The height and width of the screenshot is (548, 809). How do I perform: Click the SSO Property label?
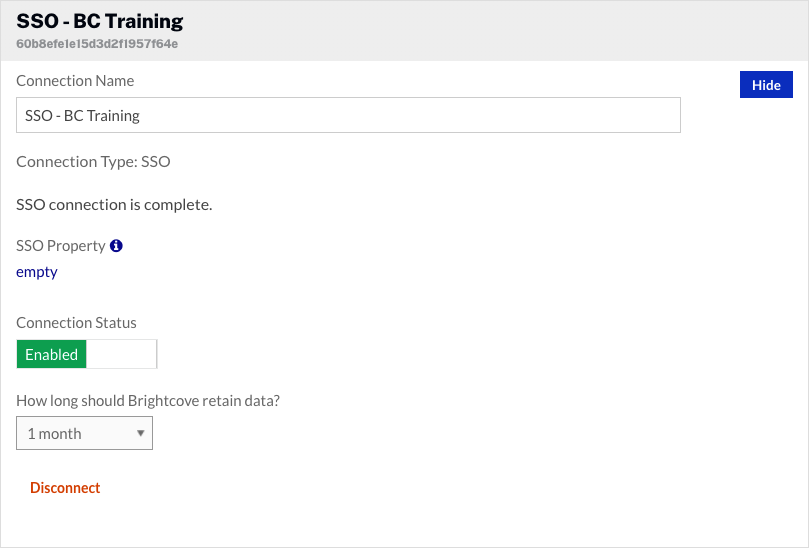(x=60, y=246)
